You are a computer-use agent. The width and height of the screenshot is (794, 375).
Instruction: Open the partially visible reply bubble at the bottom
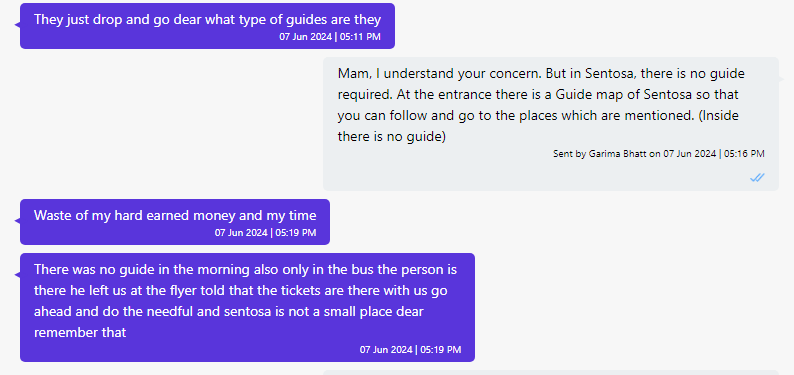[551, 372]
